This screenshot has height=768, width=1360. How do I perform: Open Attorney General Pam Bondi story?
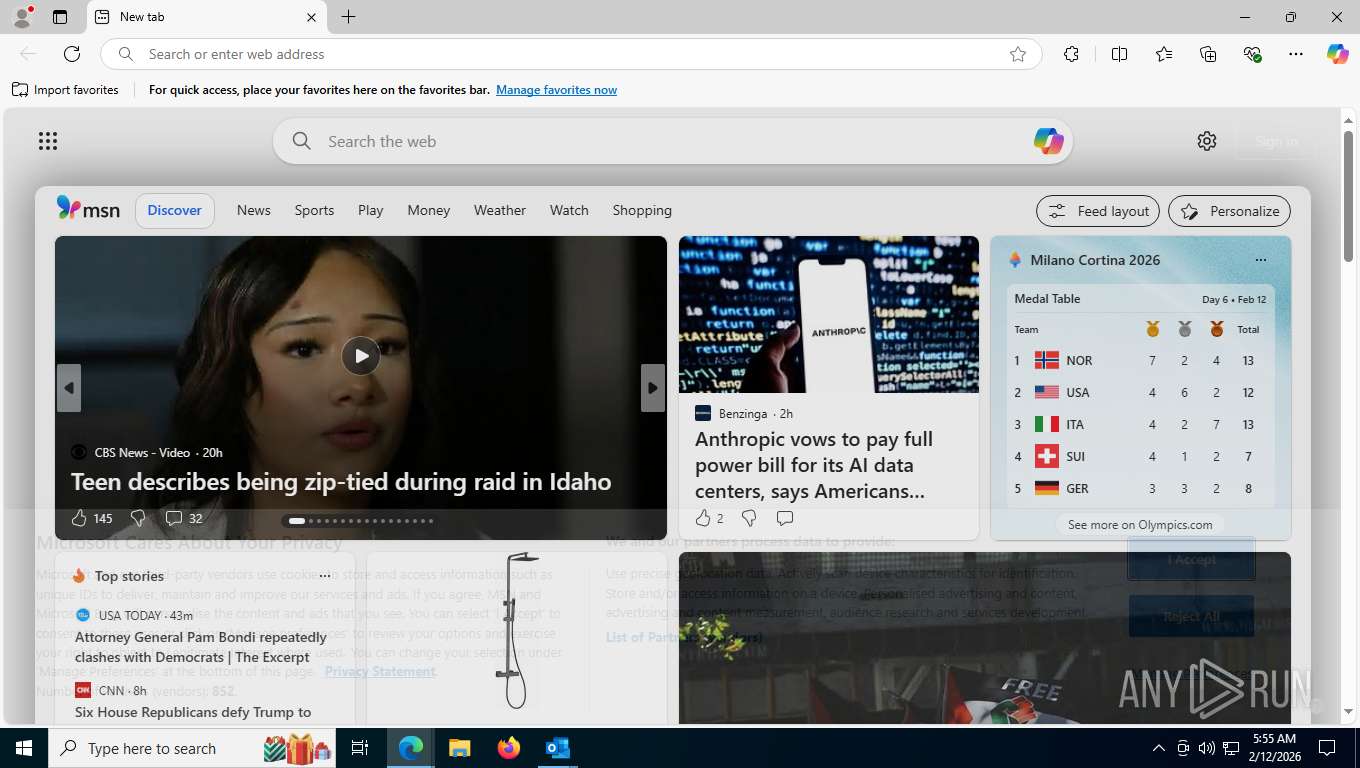tap(201, 647)
